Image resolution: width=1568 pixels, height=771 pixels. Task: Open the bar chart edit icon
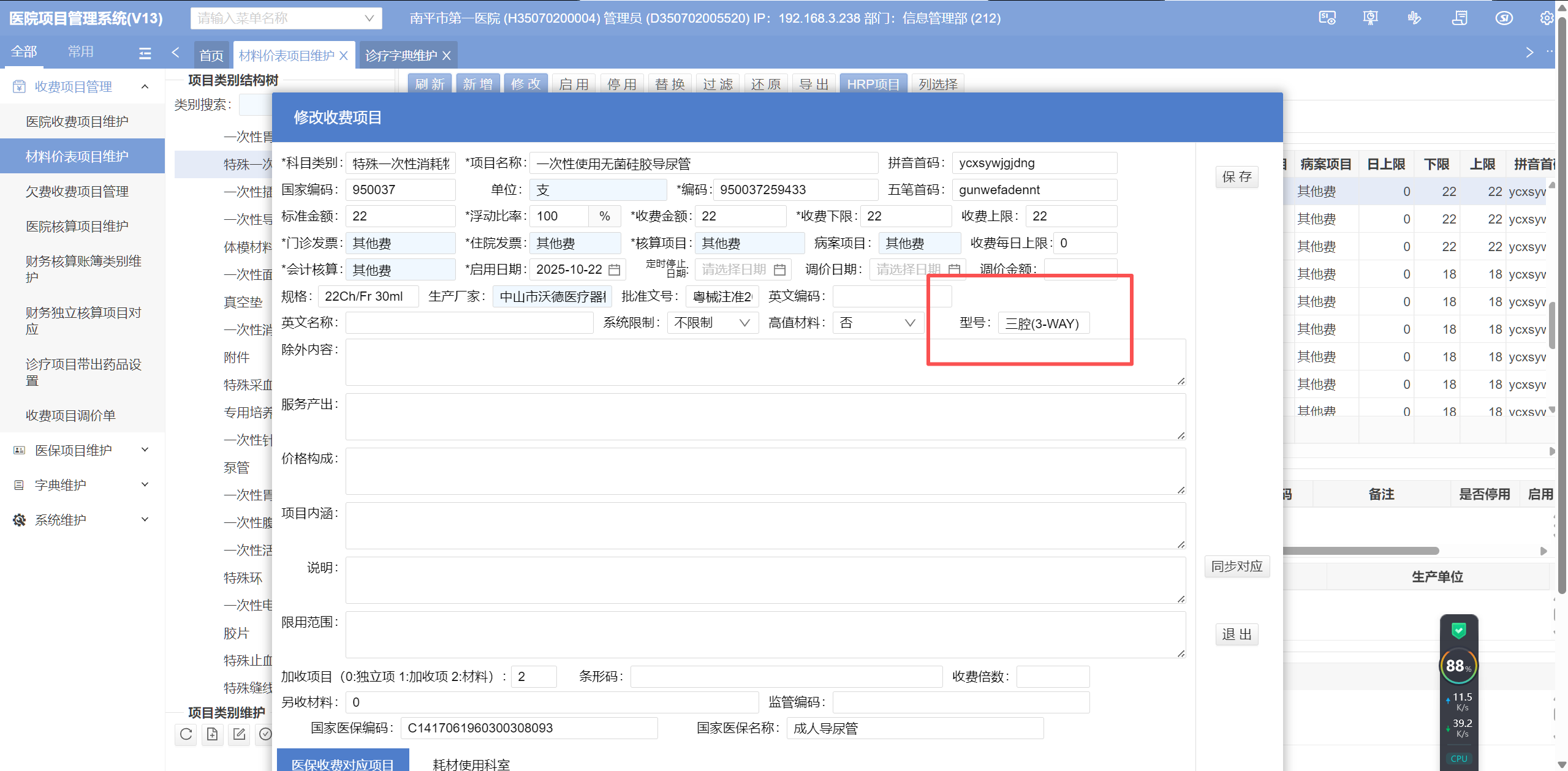click(1414, 18)
